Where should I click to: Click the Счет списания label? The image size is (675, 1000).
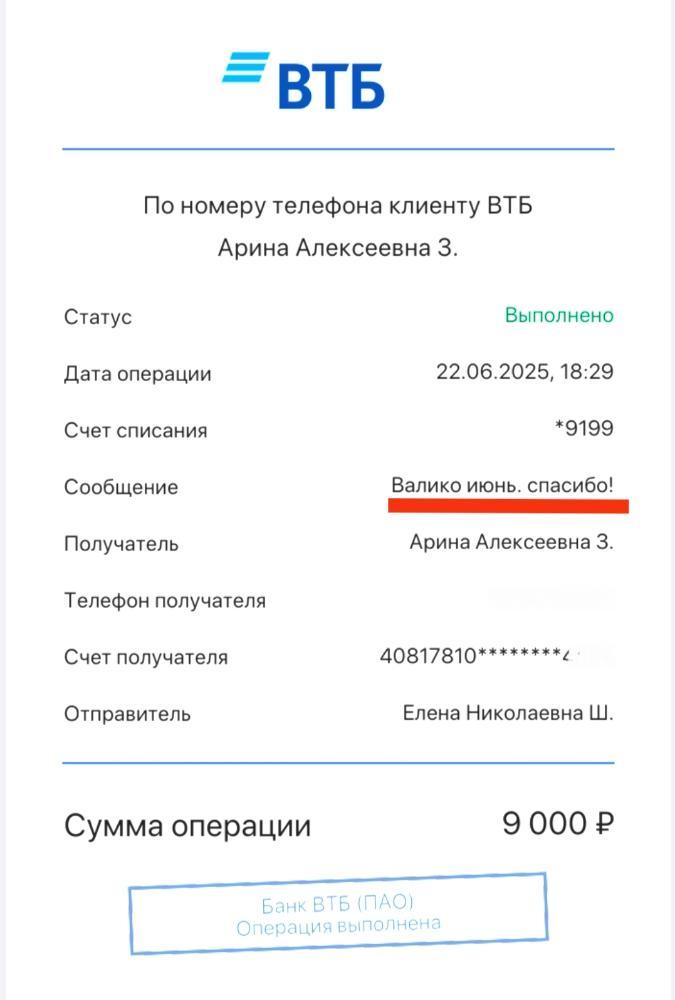pos(135,430)
